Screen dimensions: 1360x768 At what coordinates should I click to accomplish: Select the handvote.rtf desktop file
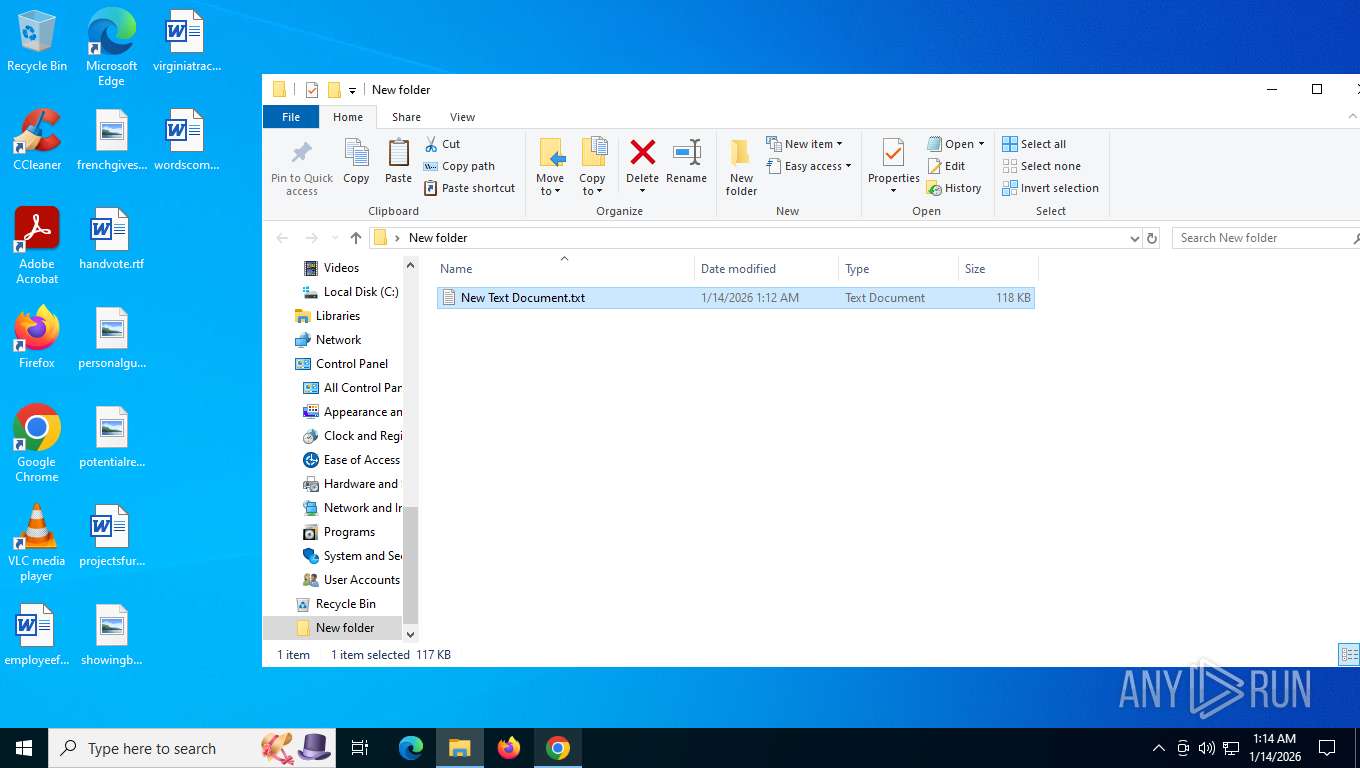tap(111, 239)
